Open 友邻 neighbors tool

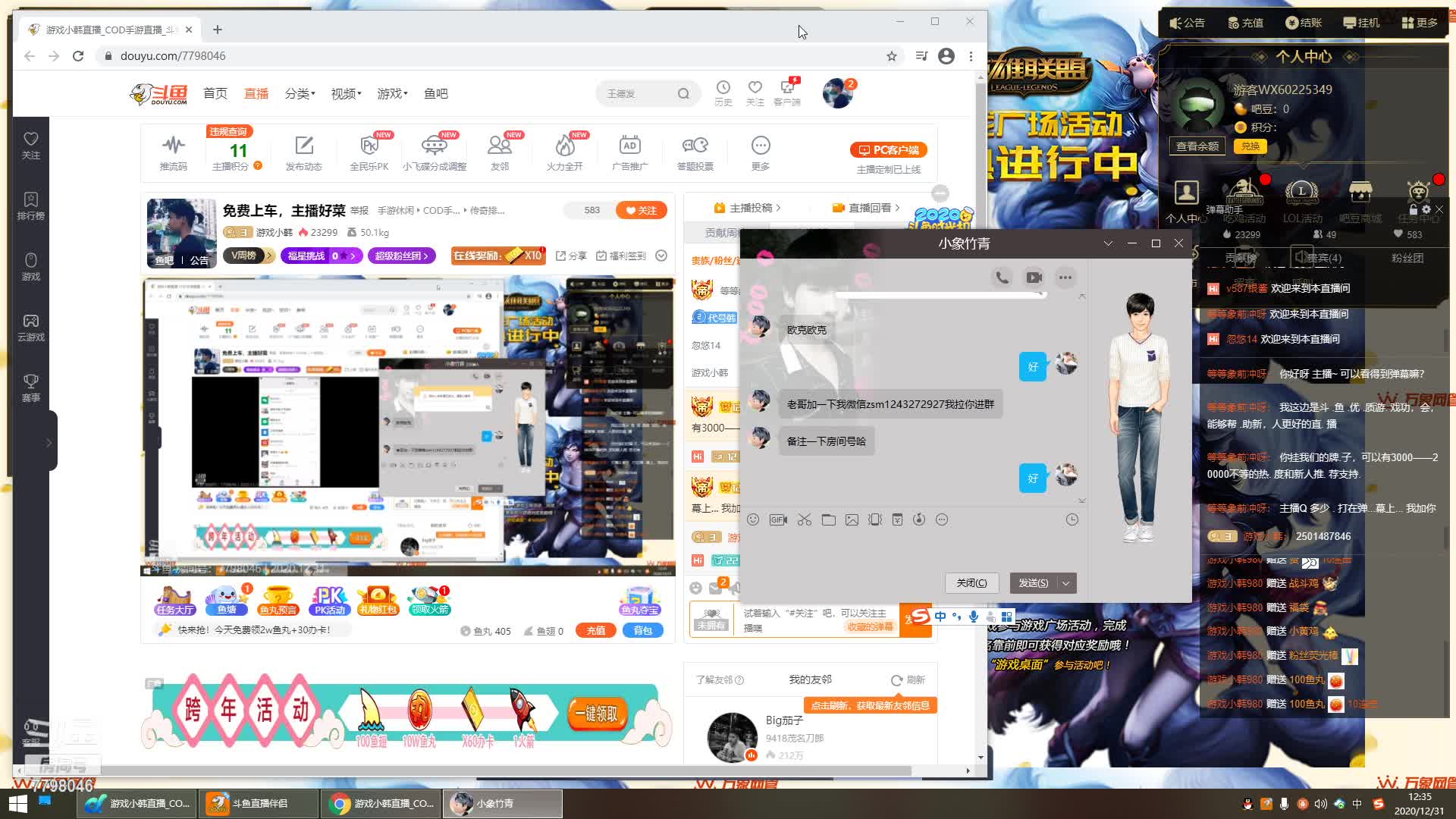tap(500, 152)
